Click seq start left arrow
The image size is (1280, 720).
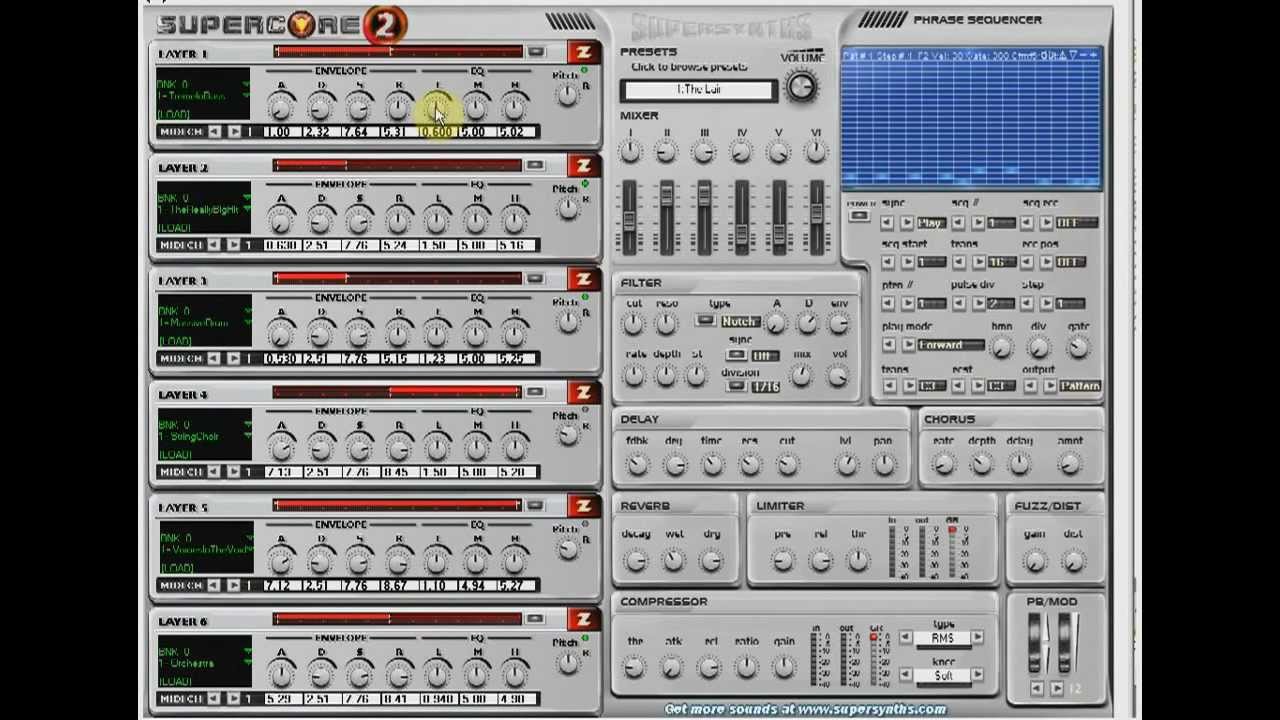click(888, 263)
